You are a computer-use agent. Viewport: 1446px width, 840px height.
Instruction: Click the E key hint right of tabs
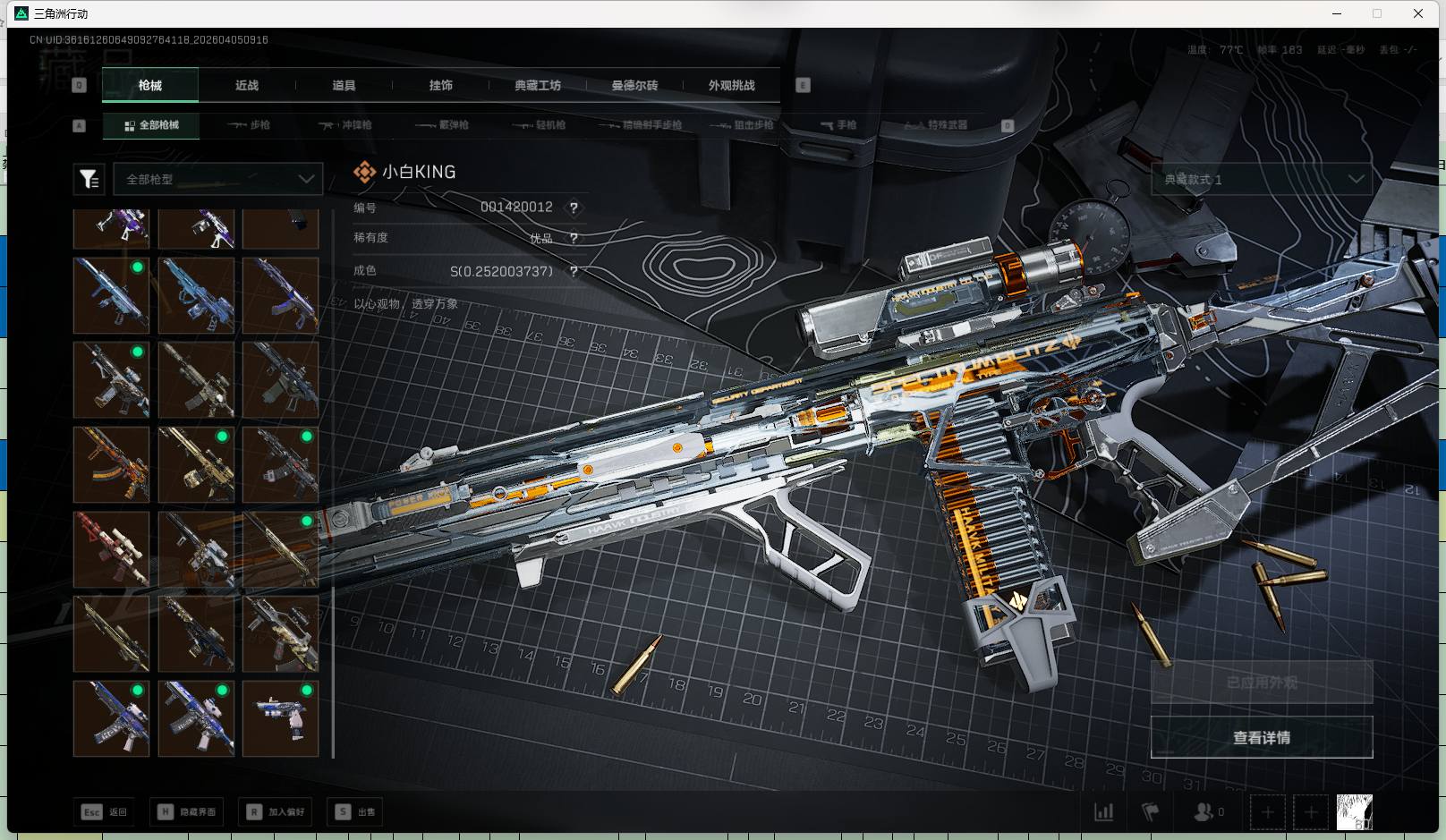coord(803,85)
